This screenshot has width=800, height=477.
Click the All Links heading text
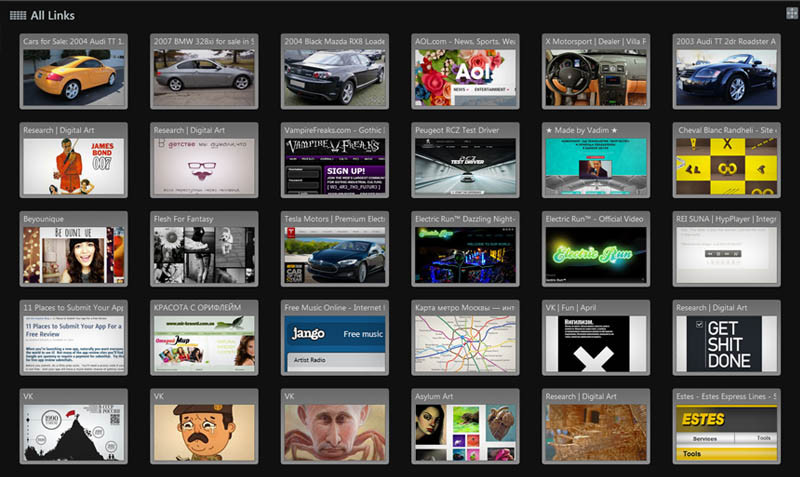click(x=53, y=15)
